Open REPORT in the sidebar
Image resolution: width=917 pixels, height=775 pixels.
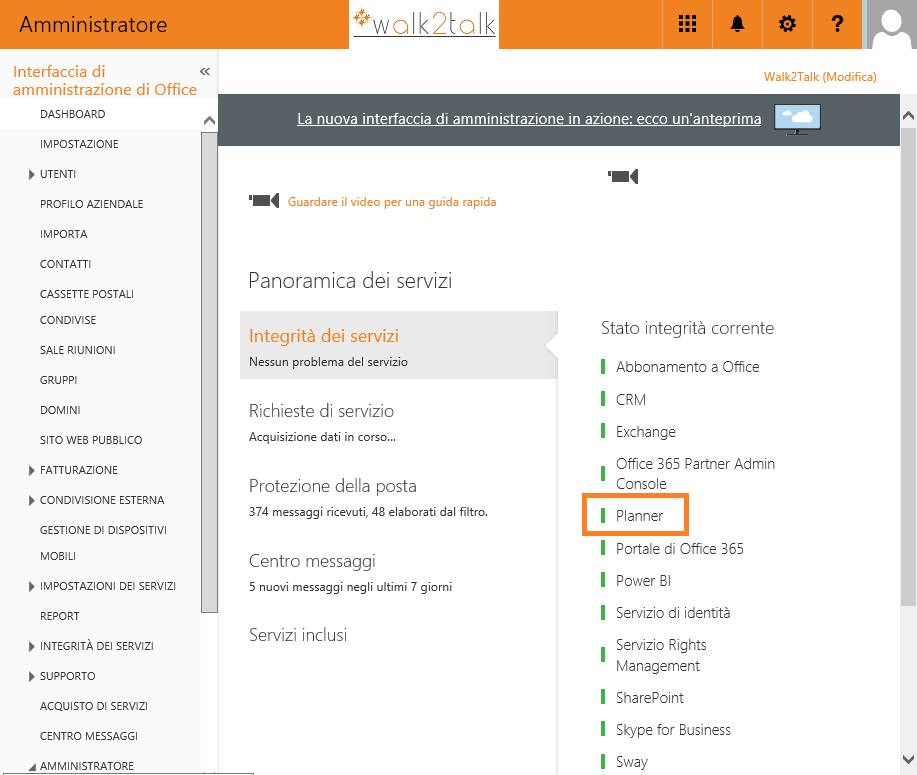point(59,616)
